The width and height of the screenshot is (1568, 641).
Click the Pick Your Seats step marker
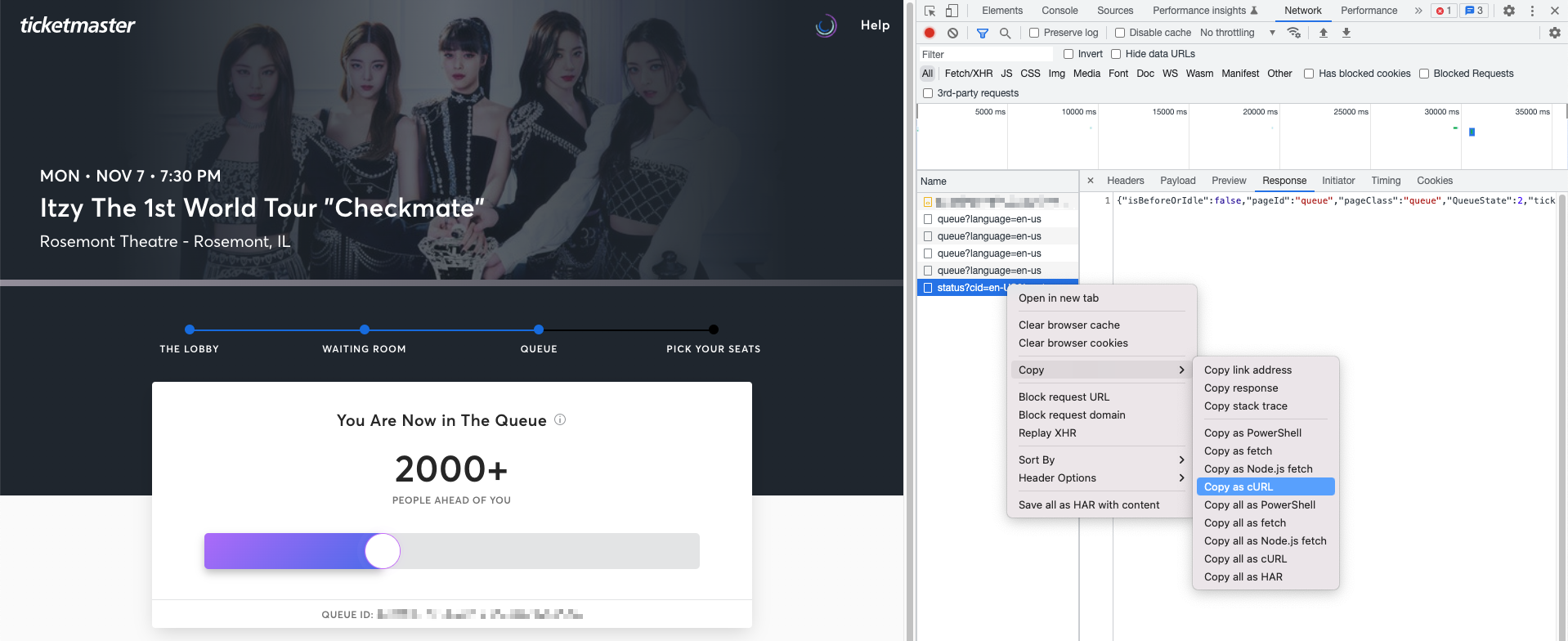tap(714, 329)
